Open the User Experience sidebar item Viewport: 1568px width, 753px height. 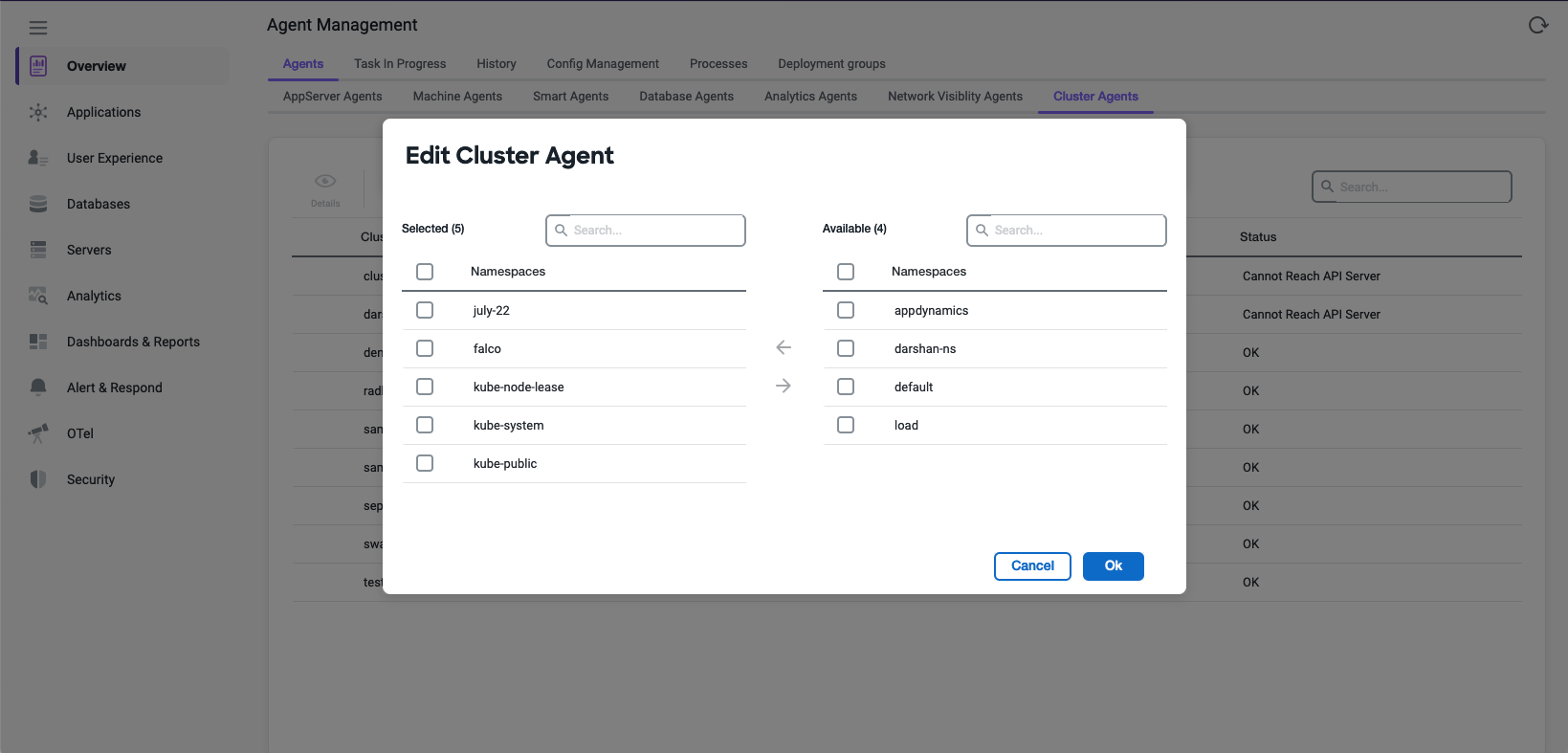tap(123, 158)
